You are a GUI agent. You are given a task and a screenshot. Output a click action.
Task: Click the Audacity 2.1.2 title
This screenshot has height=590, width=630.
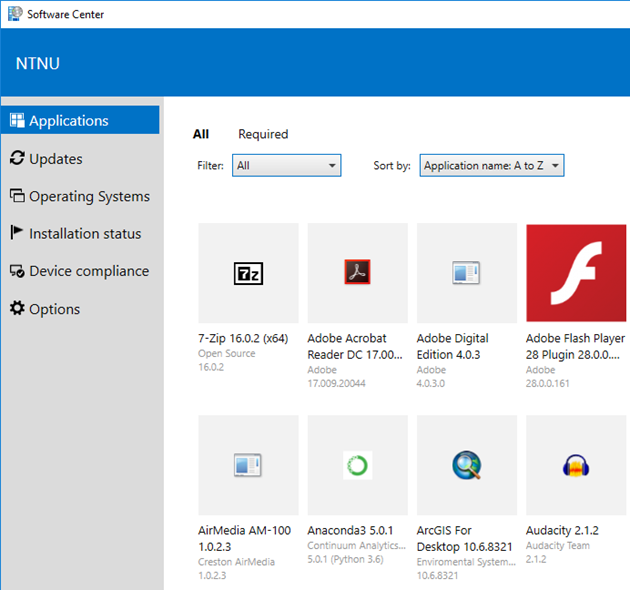coord(562,531)
